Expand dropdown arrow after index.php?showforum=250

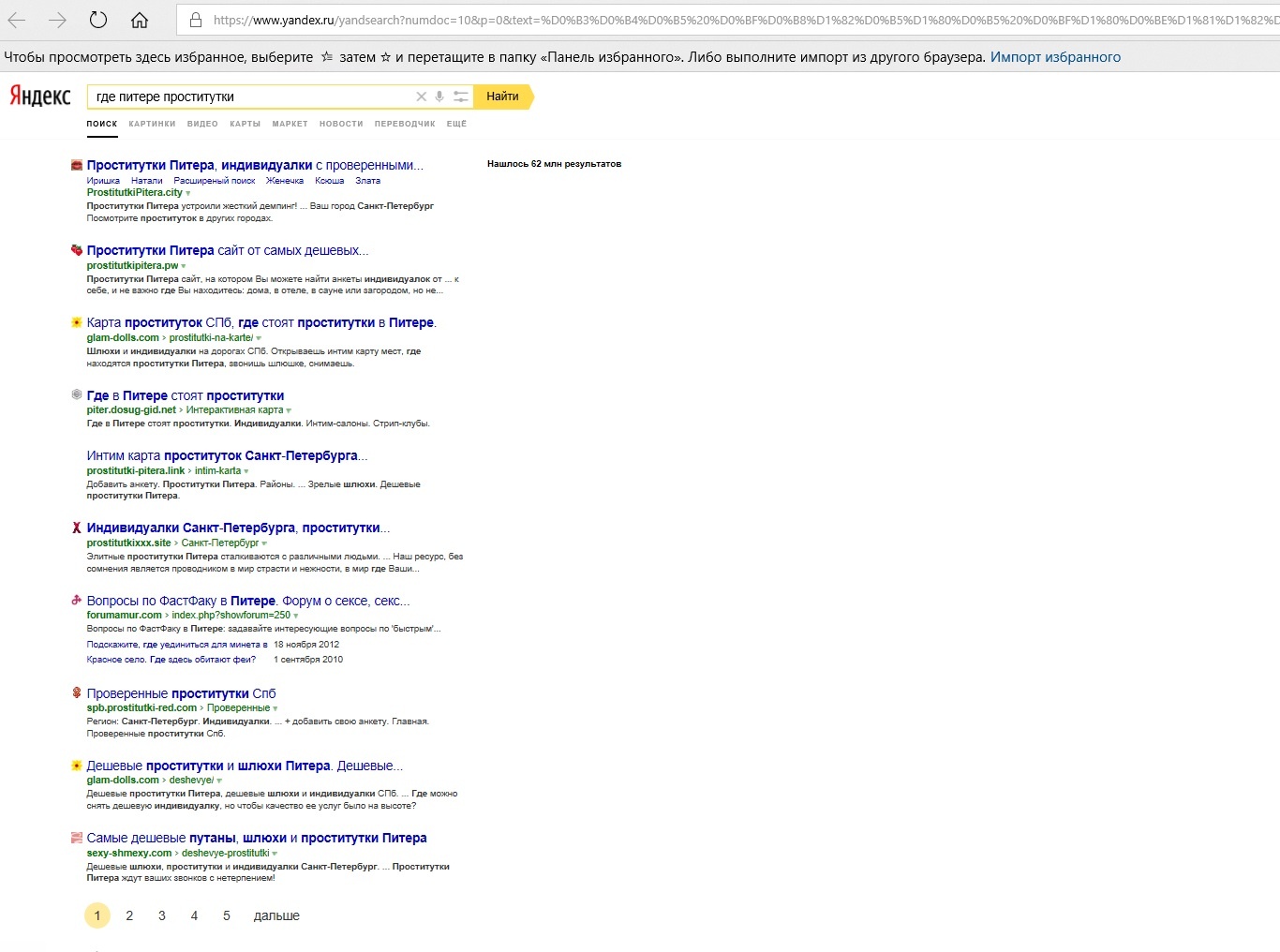(x=296, y=616)
